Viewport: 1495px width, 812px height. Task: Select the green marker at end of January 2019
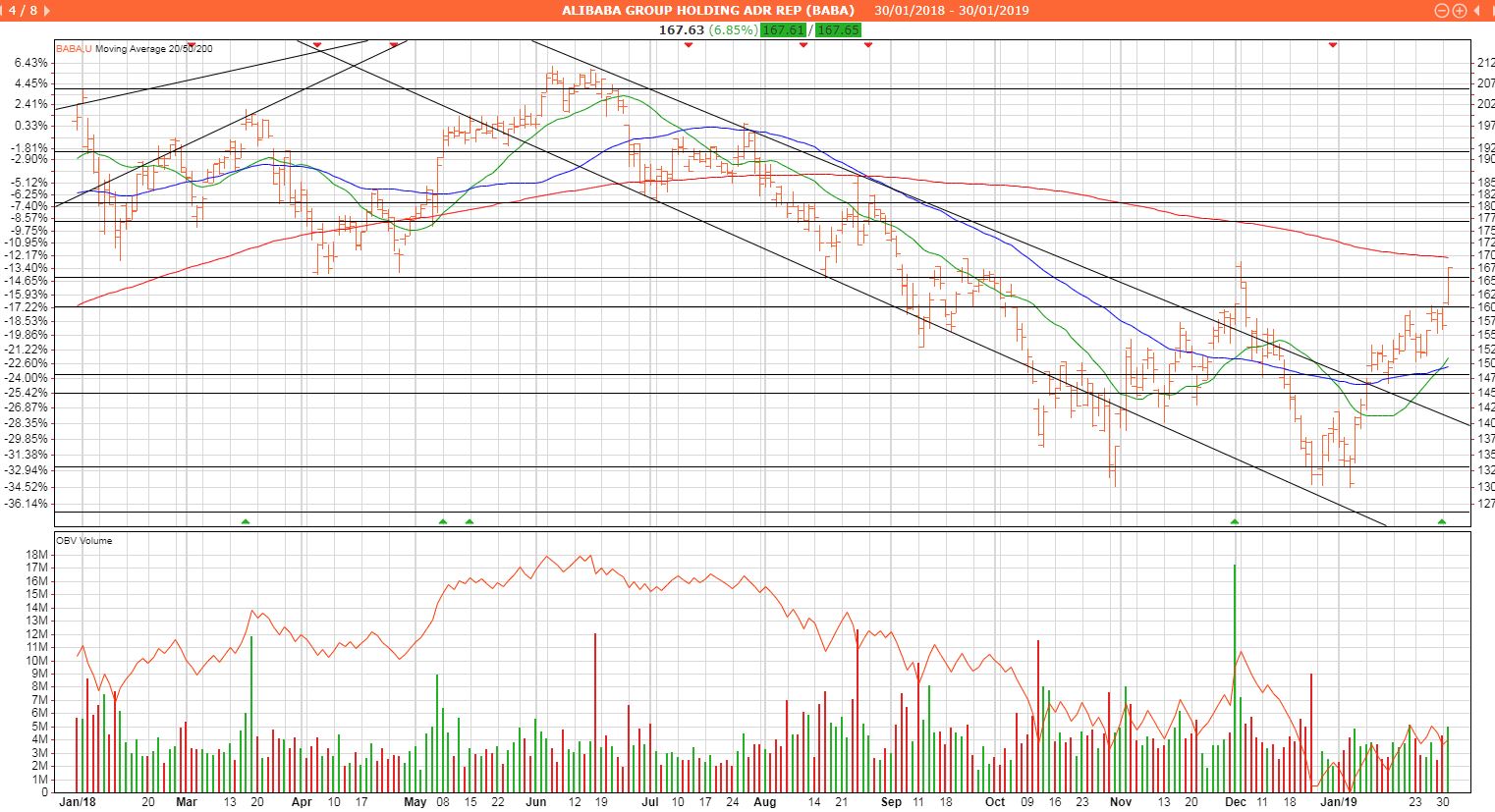tap(1442, 520)
